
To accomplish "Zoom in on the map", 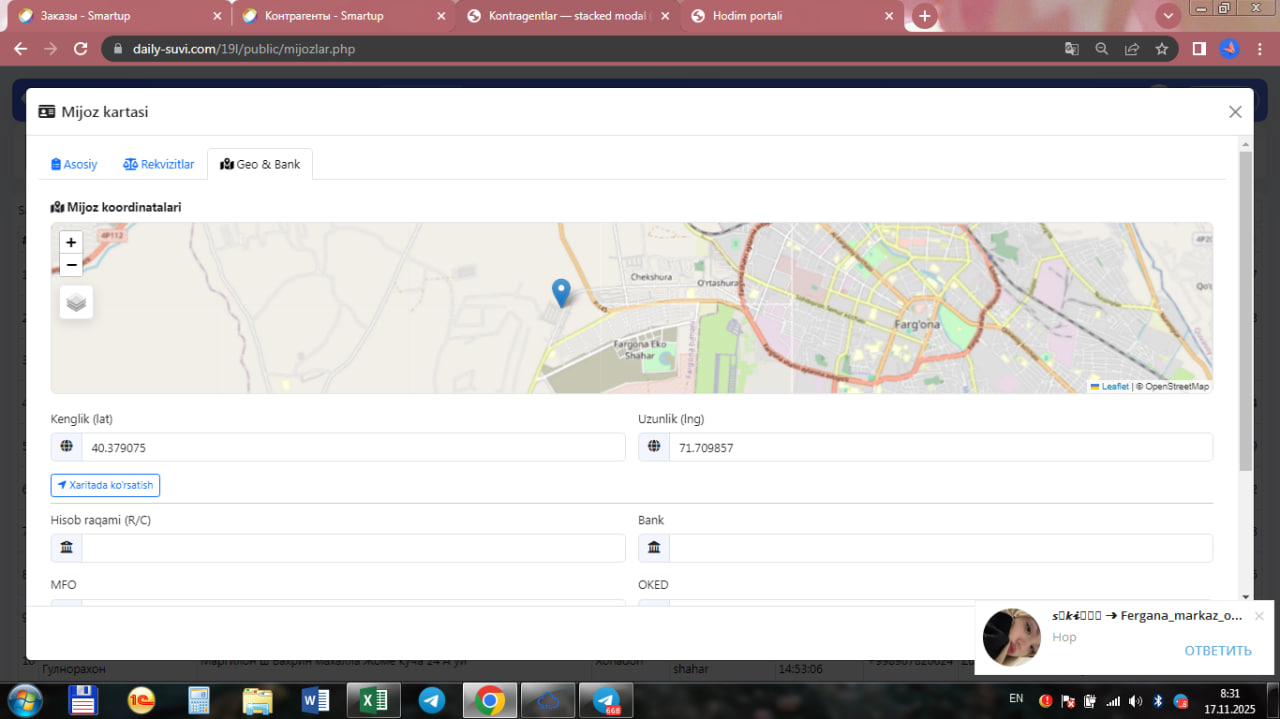I will pos(71,243).
